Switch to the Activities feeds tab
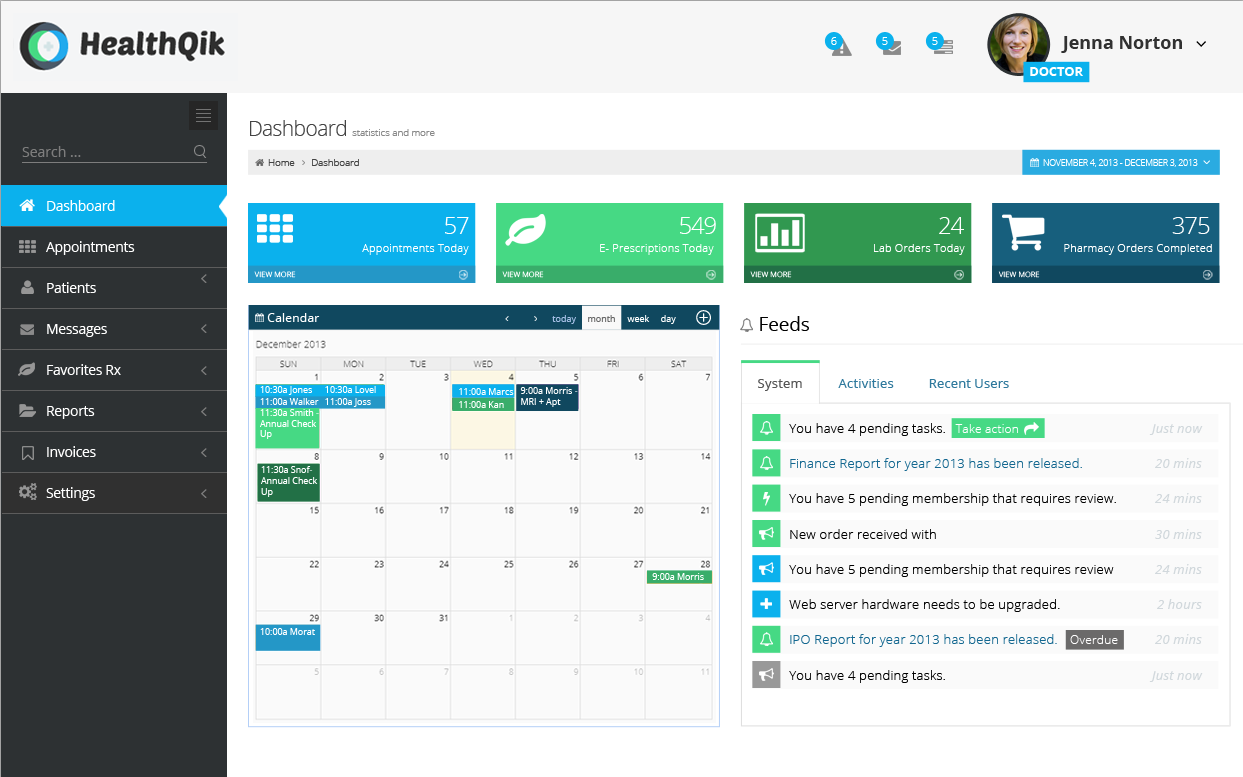Screen dimensions: 1243x777 tap(866, 383)
